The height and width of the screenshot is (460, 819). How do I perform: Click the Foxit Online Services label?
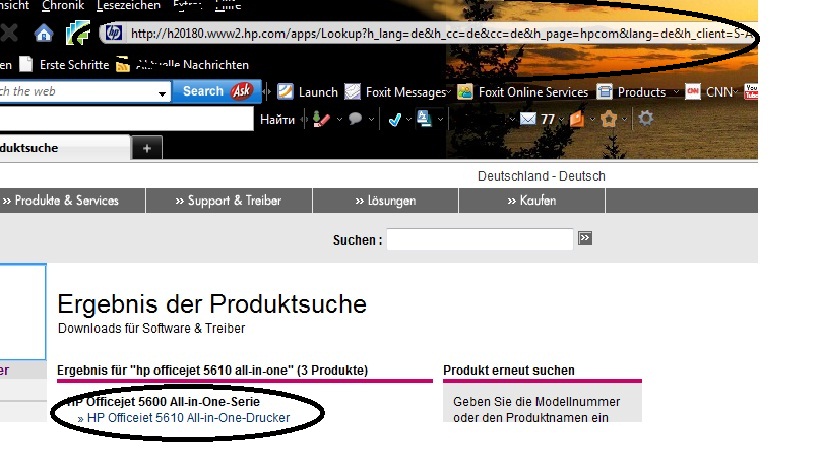pos(533,92)
